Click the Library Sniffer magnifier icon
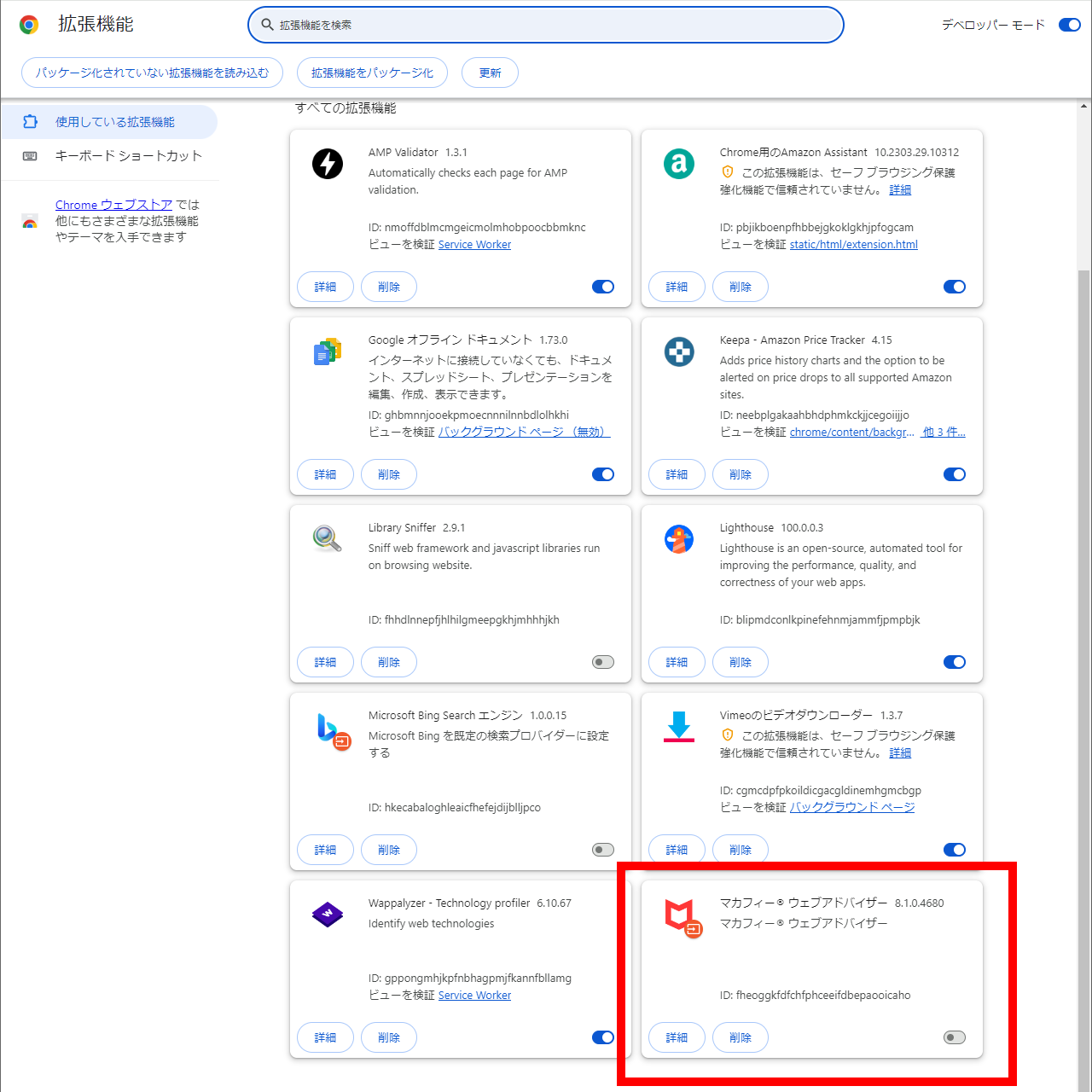This screenshot has height=1092, width=1092. 328,538
